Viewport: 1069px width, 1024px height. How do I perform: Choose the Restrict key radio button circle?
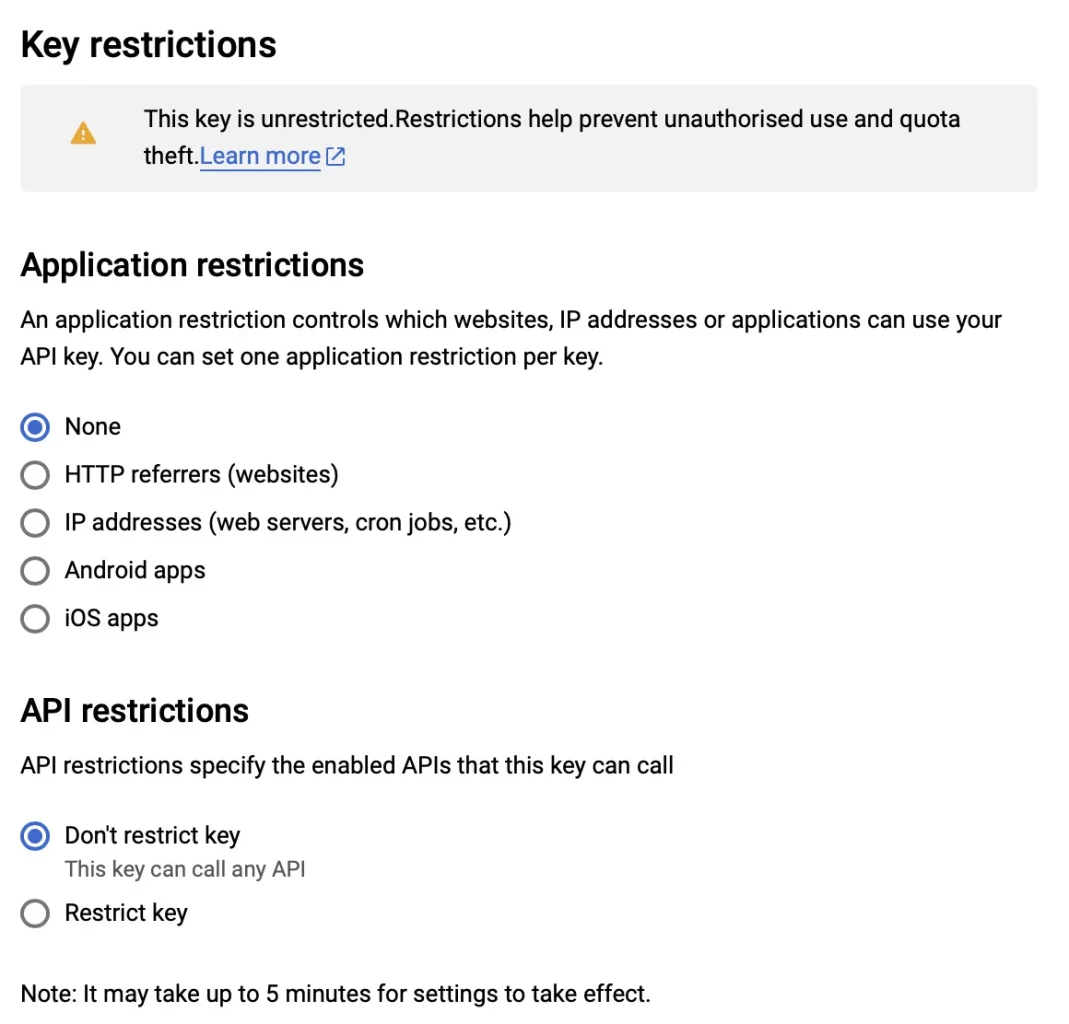pyautogui.click(x=35, y=914)
